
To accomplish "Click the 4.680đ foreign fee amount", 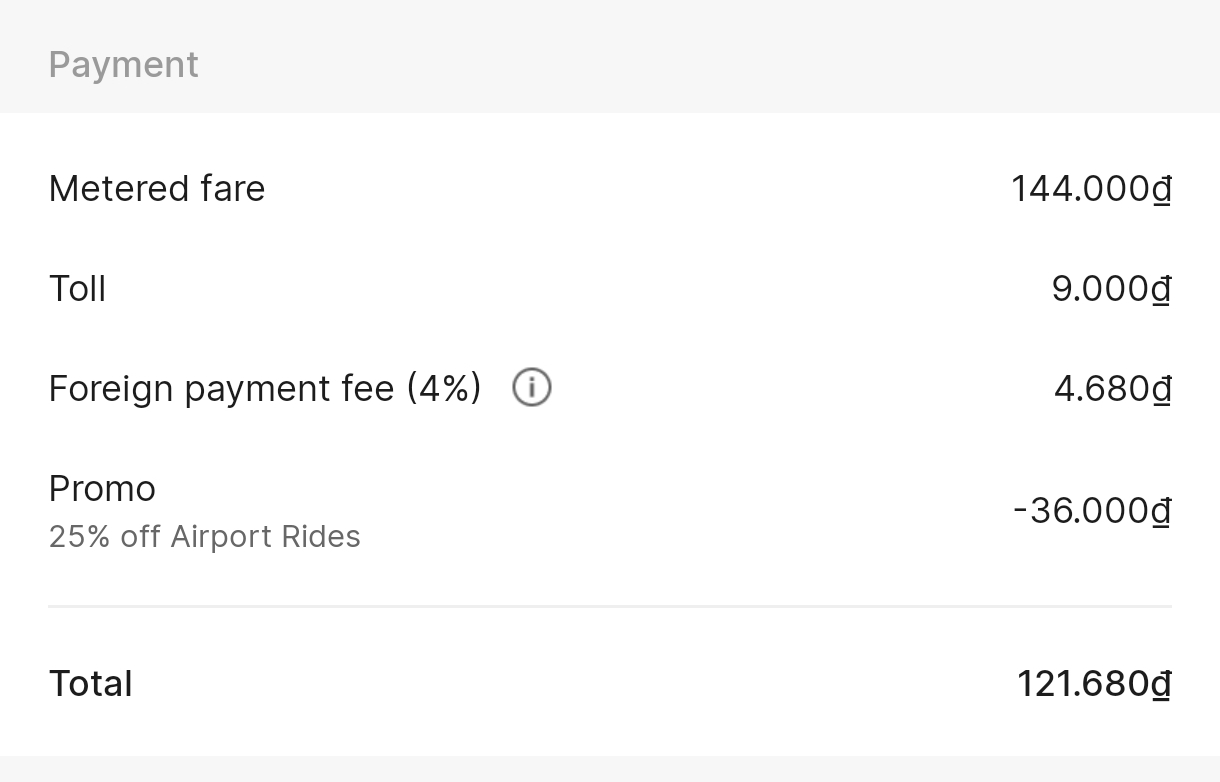I will 1111,388.
